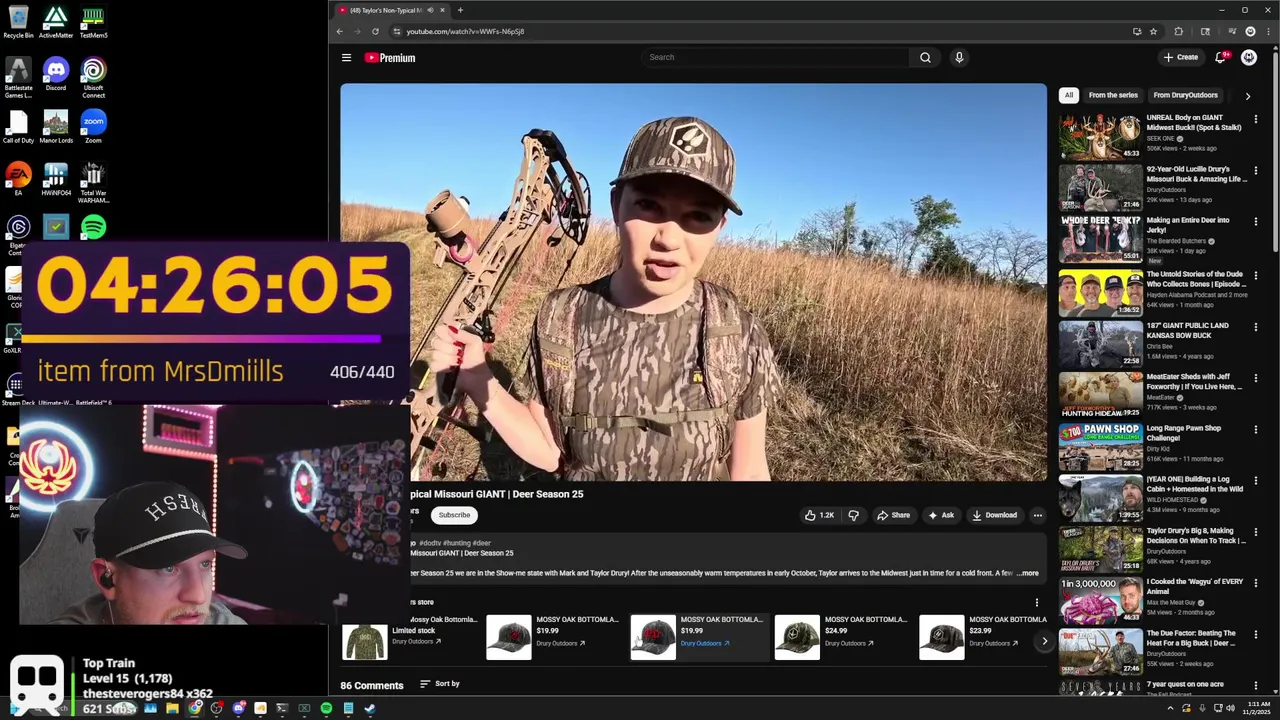Go back in Chrome browser
Viewport: 1280px width, 720px height.
339,31
